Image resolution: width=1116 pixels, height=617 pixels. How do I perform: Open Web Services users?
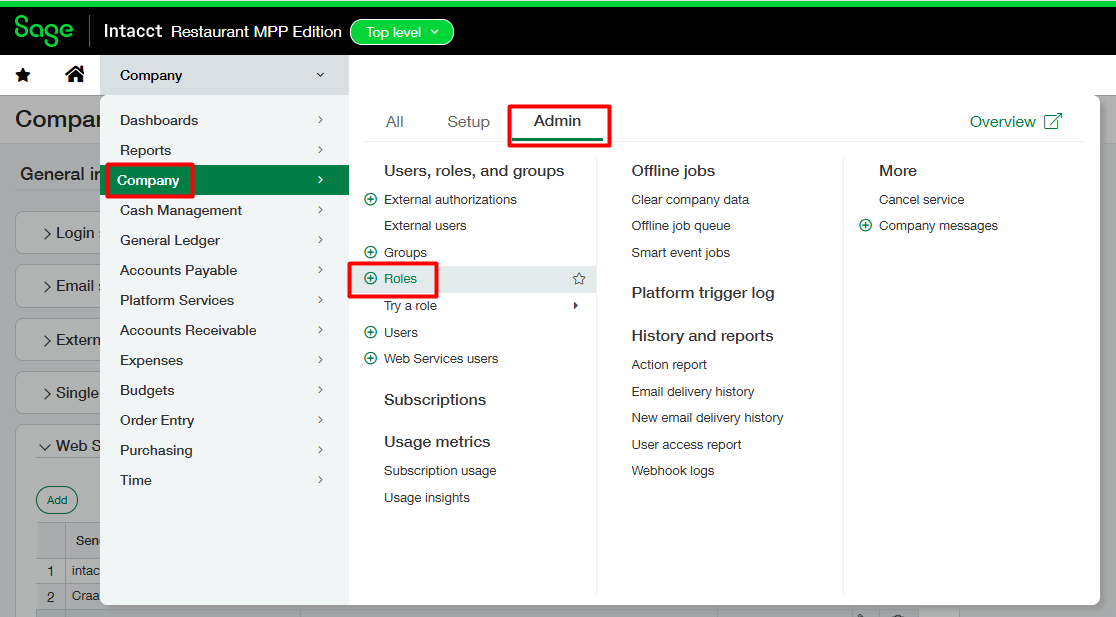(x=441, y=359)
